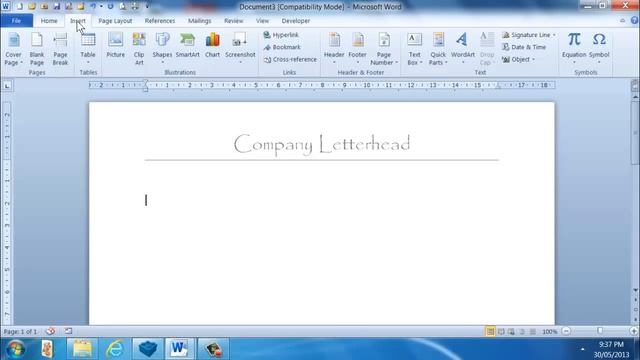640x360 pixels.
Task: Insert a Hyperlink
Action: [281, 35]
